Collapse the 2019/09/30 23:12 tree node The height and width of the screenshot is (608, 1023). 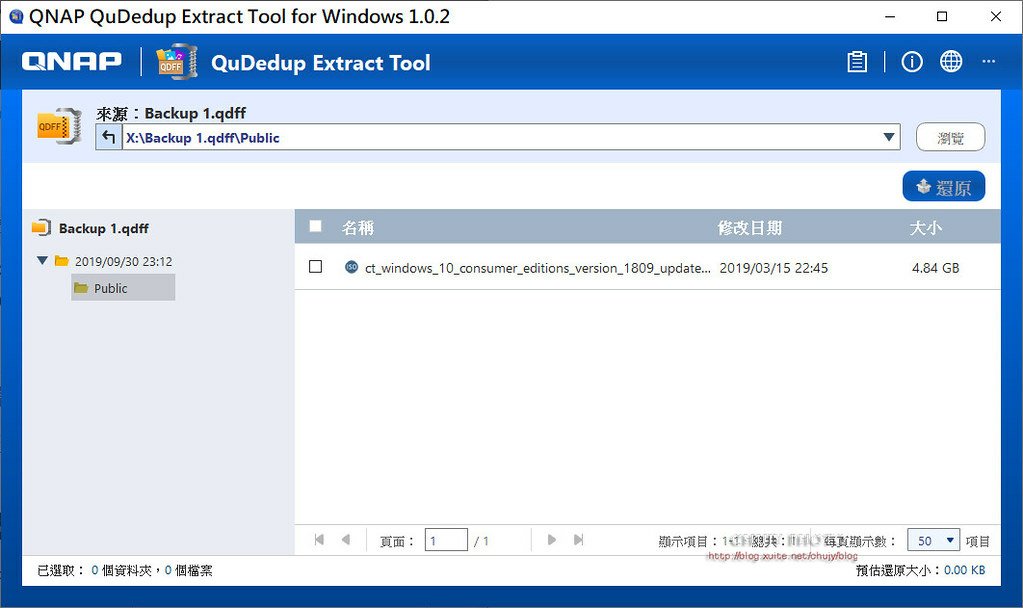42,260
